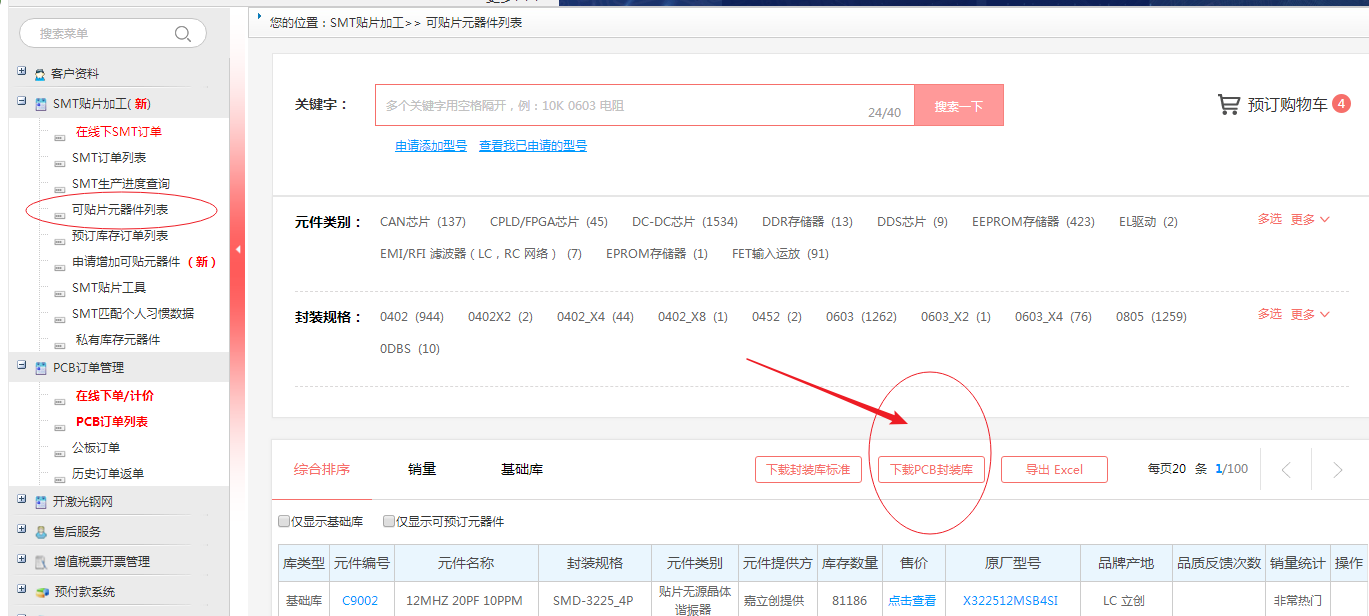Switch to the 基础库 tab
This screenshot has height=616, width=1369.
click(x=522, y=469)
